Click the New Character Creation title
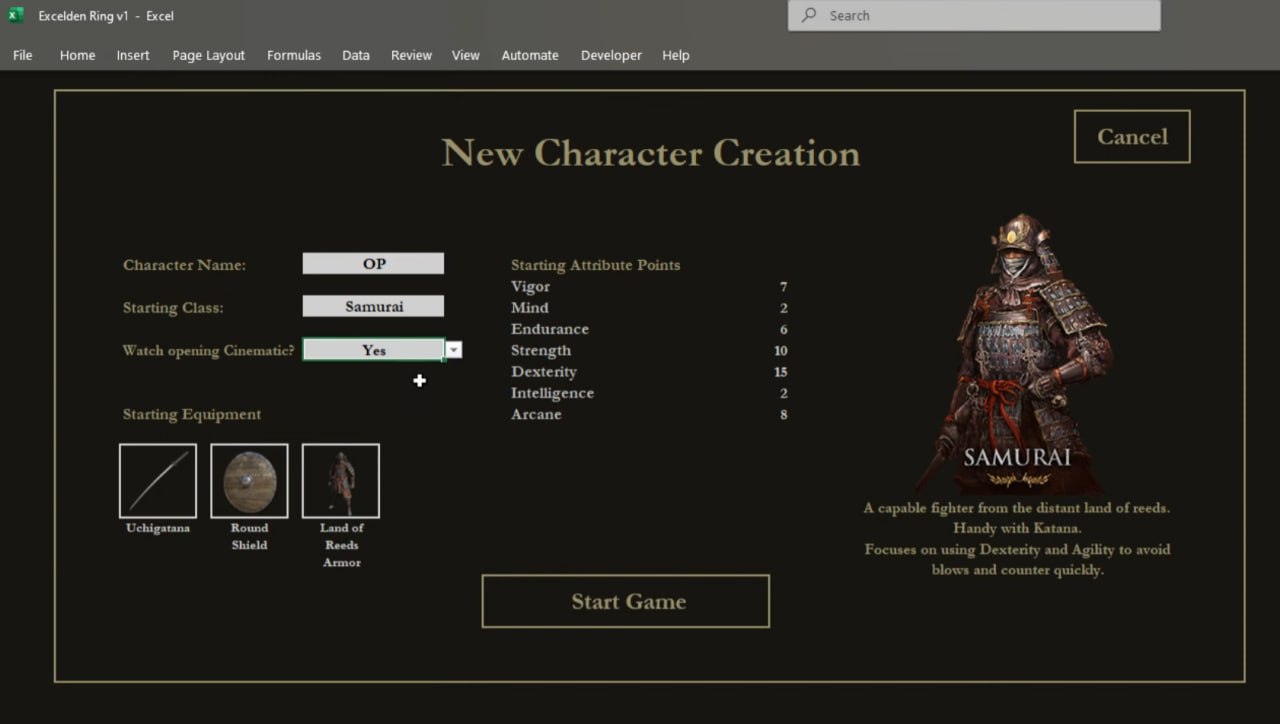Screen dimensions: 1280x724 (651, 153)
